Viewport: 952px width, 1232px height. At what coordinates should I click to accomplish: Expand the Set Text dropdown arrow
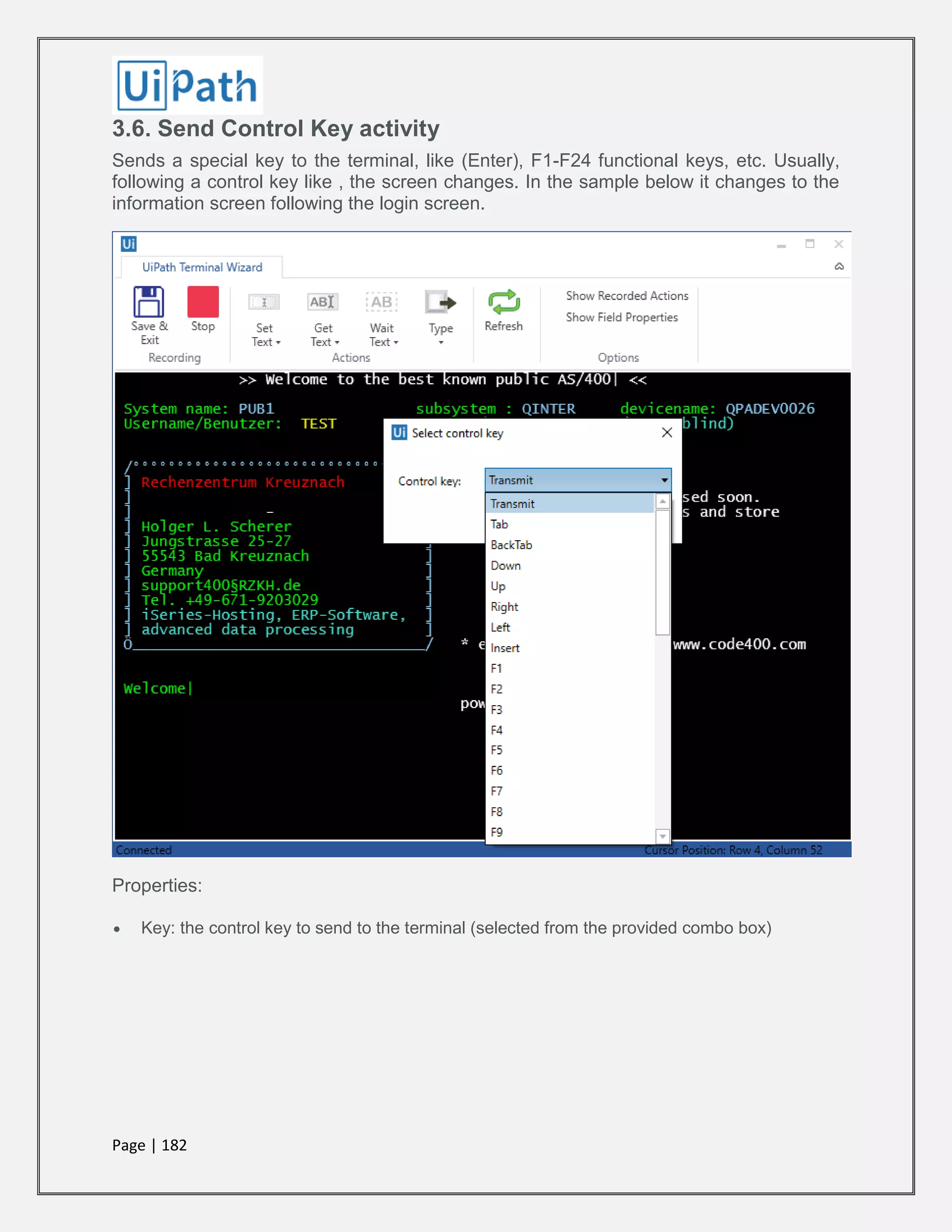[x=278, y=343]
